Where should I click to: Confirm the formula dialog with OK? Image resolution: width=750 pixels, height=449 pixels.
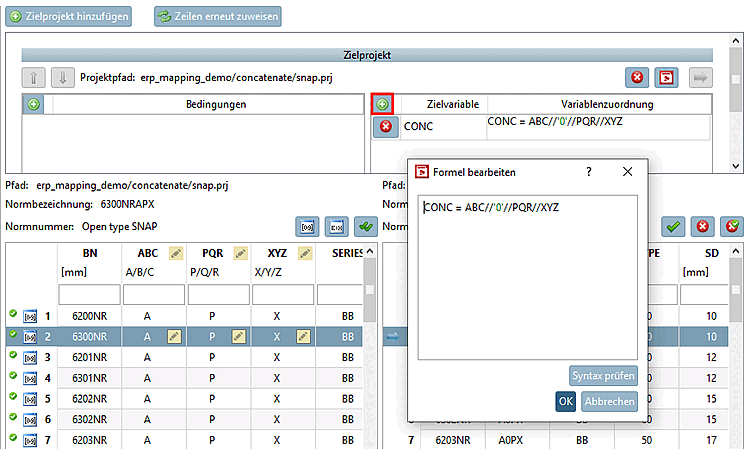[565, 401]
